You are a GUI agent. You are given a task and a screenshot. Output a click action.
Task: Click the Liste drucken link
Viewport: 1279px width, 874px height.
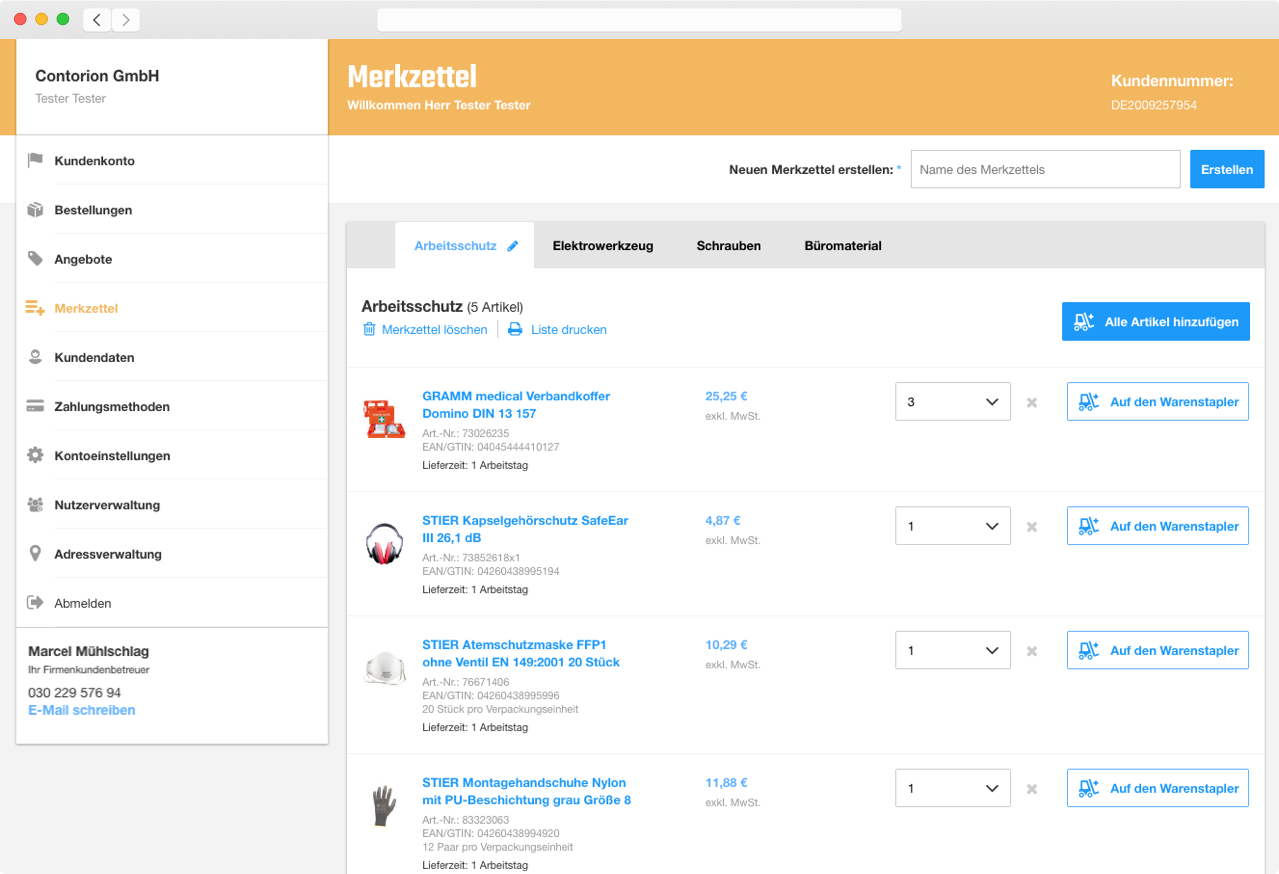coord(569,329)
